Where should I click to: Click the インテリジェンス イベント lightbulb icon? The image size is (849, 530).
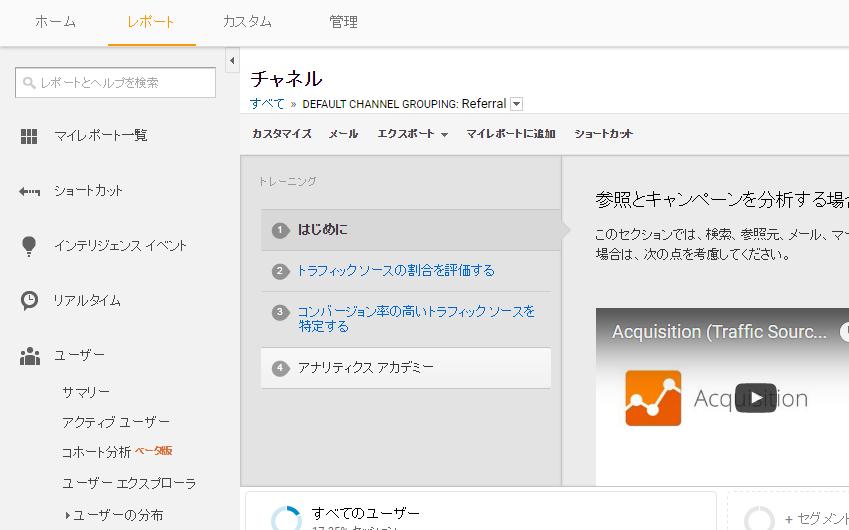pyautogui.click(x=29, y=246)
